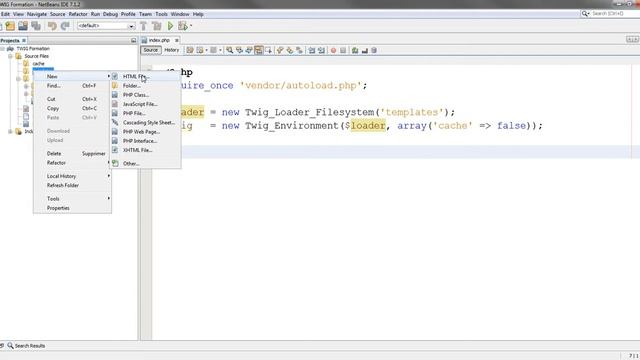Open the <default> configuration combo box
This screenshot has height=360, width=640.
[x=106, y=26]
